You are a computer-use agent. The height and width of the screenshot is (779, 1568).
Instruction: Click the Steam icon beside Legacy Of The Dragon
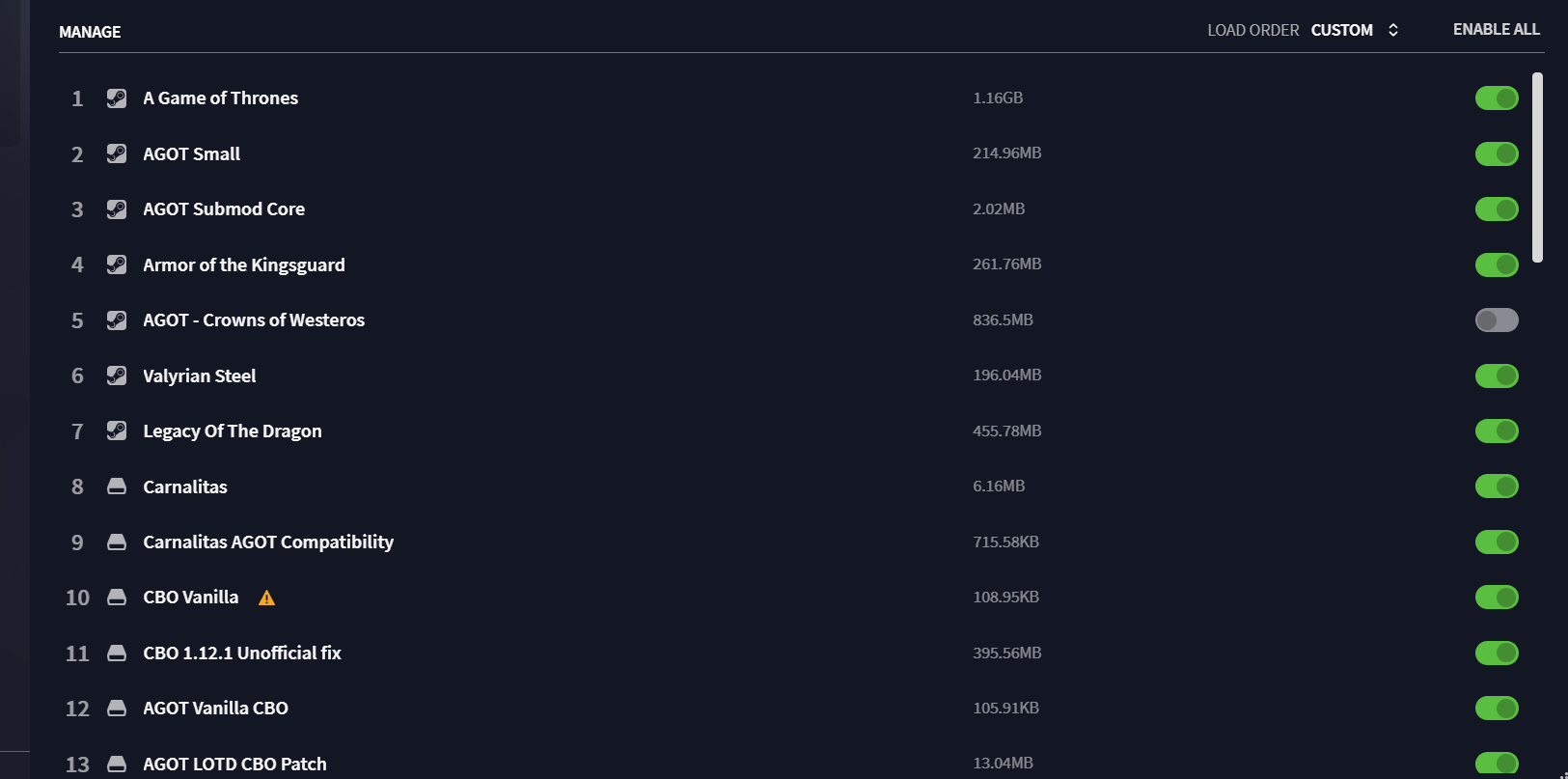click(117, 431)
